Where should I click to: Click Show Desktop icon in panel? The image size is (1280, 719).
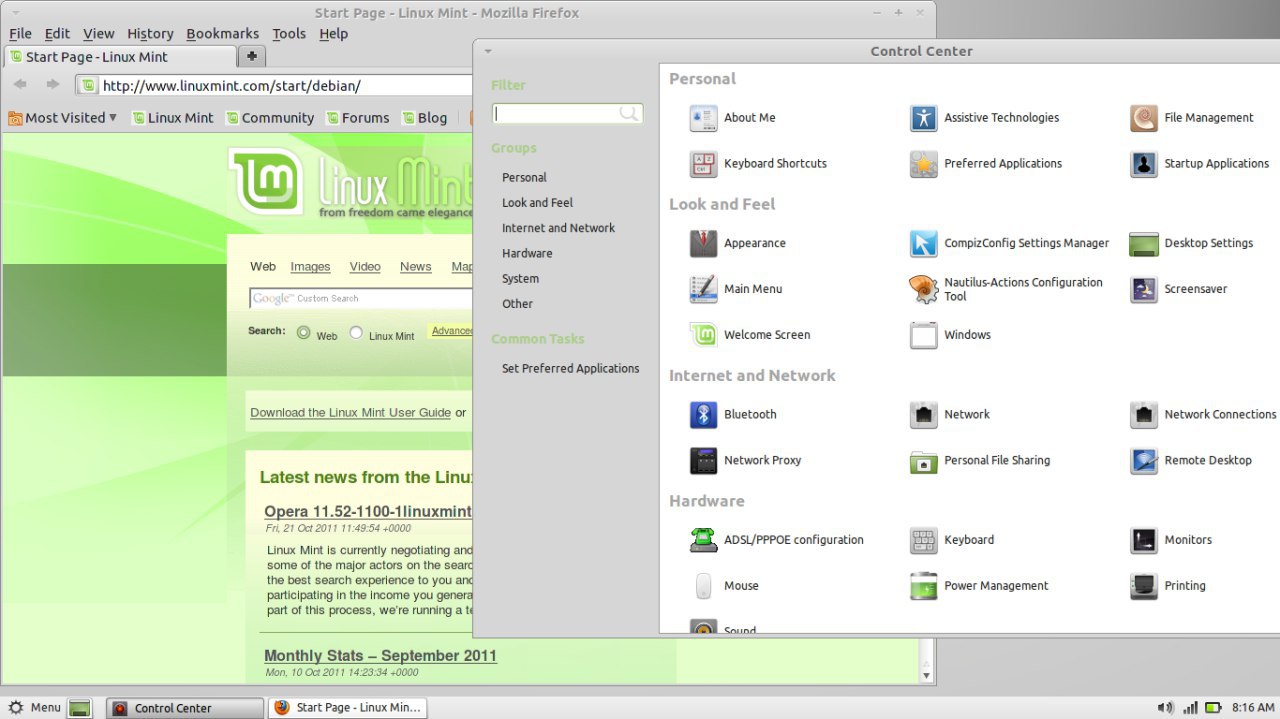pyautogui.click(x=80, y=708)
